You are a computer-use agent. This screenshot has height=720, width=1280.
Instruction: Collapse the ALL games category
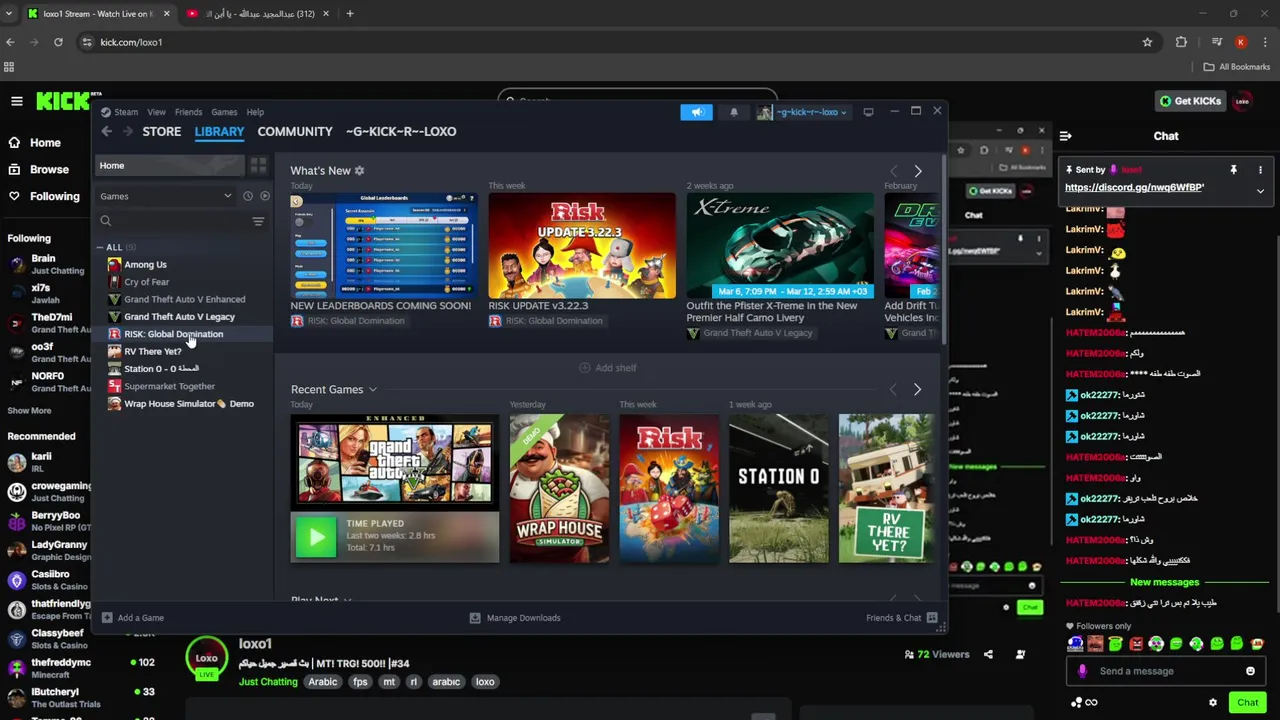click(100, 247)
